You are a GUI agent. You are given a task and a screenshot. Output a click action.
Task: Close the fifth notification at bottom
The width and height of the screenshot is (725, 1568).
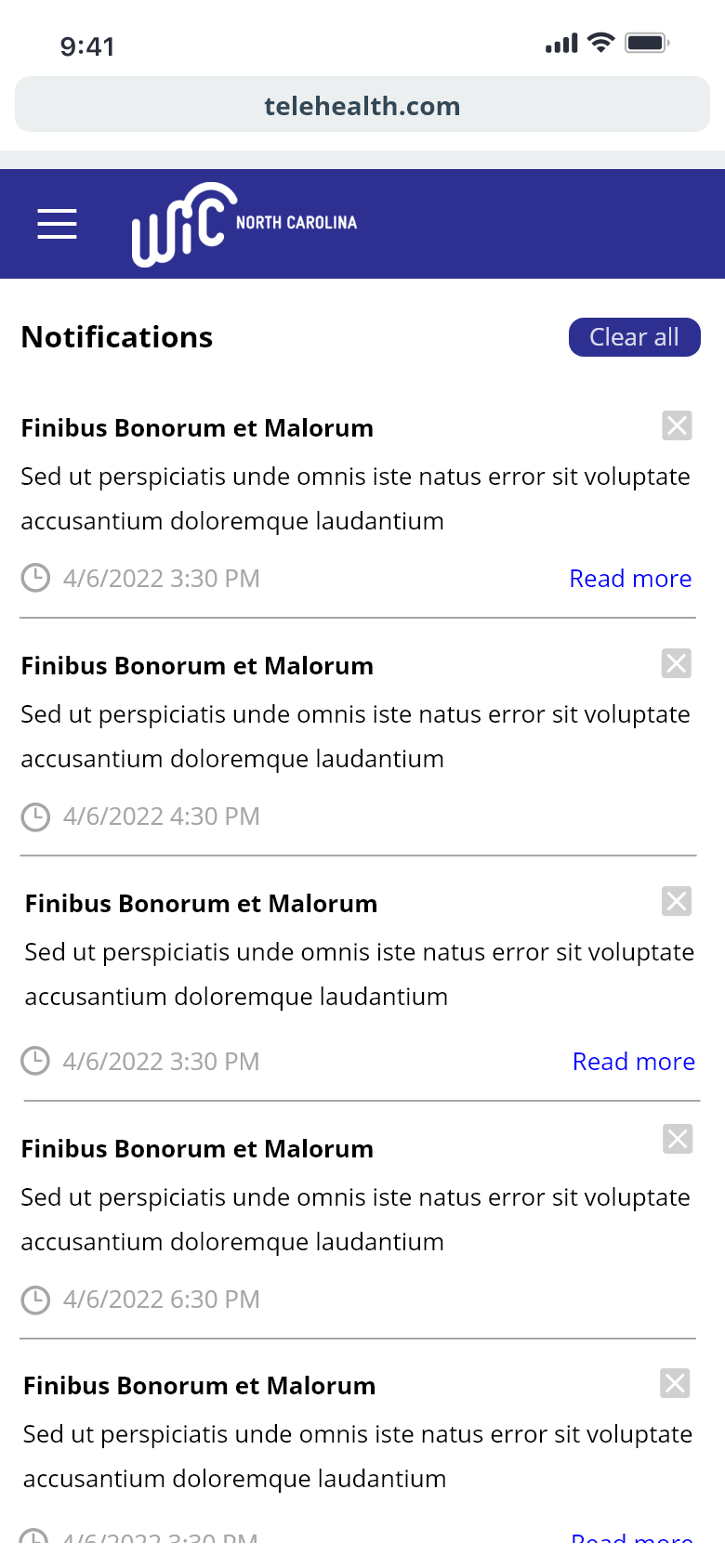(x=675, y=1383)
